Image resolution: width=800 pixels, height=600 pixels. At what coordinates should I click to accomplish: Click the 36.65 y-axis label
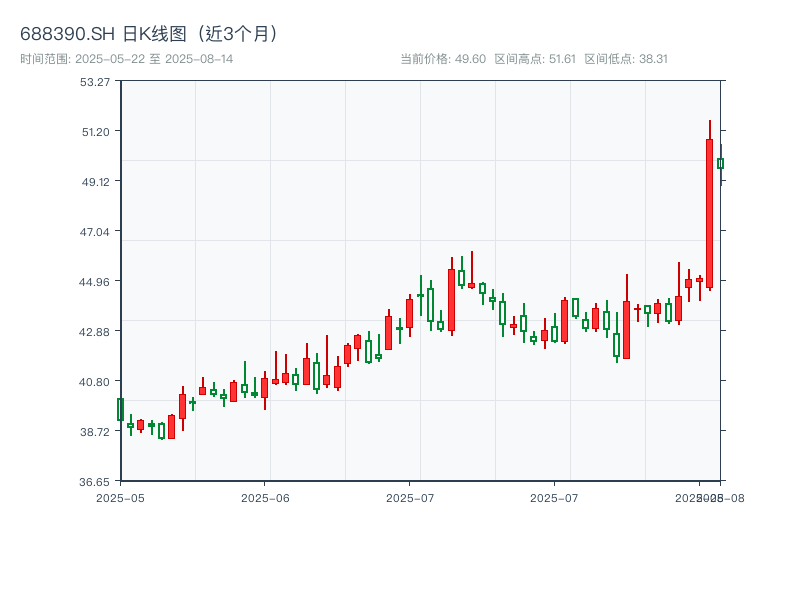94,482
